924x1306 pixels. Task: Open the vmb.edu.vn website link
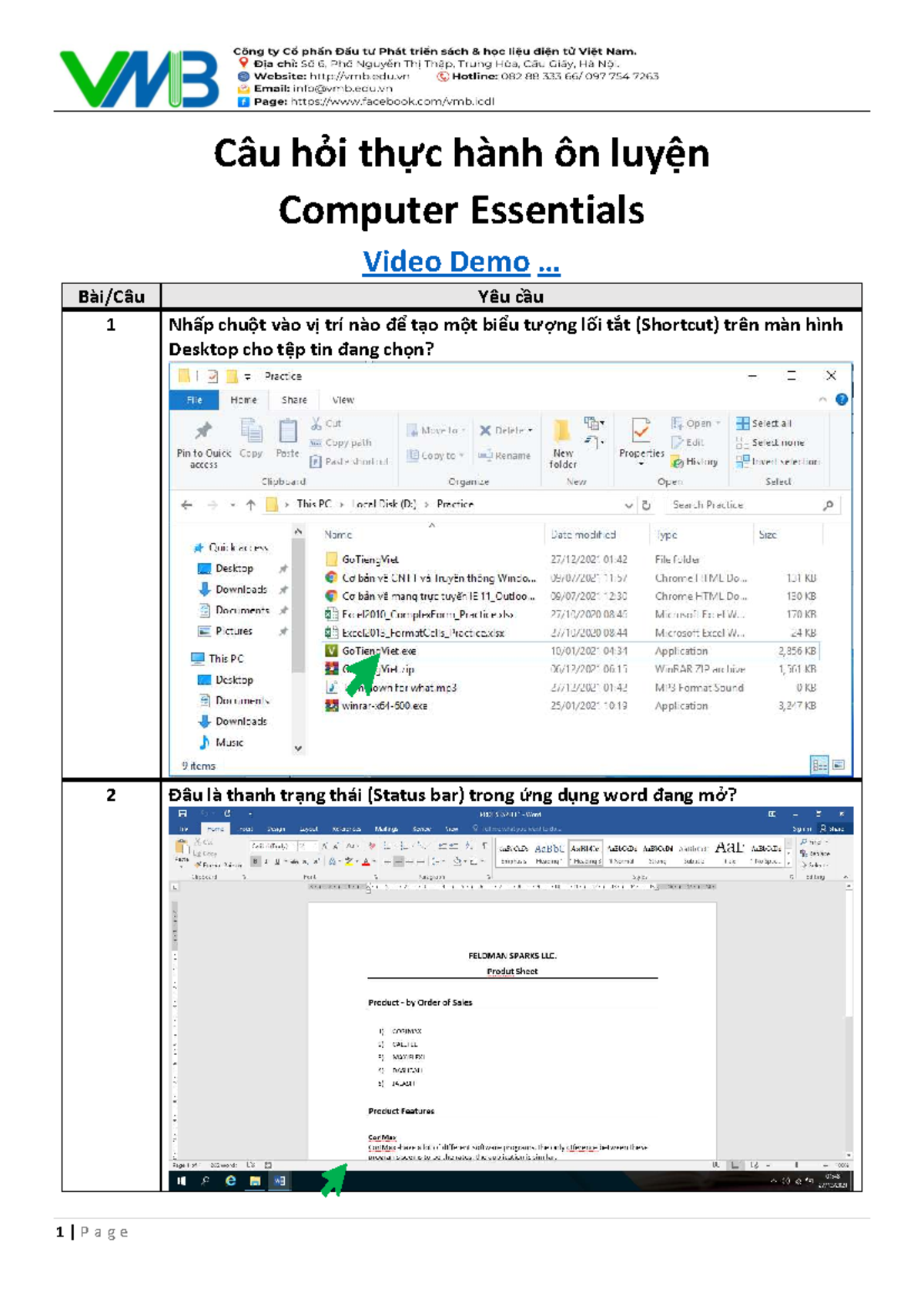[359, 76]
